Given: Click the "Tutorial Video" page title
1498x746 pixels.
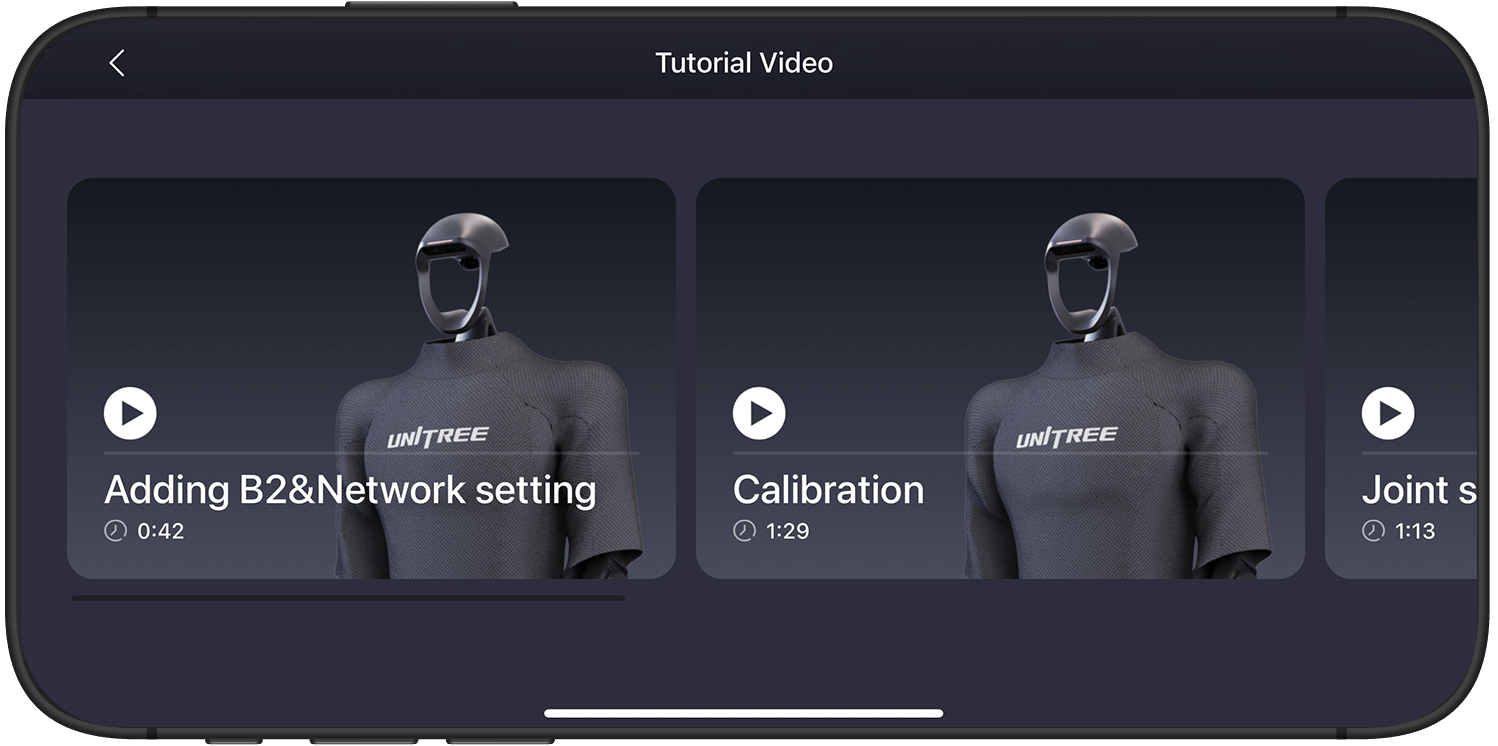Looking at the screenshot, I should (744, 63).
